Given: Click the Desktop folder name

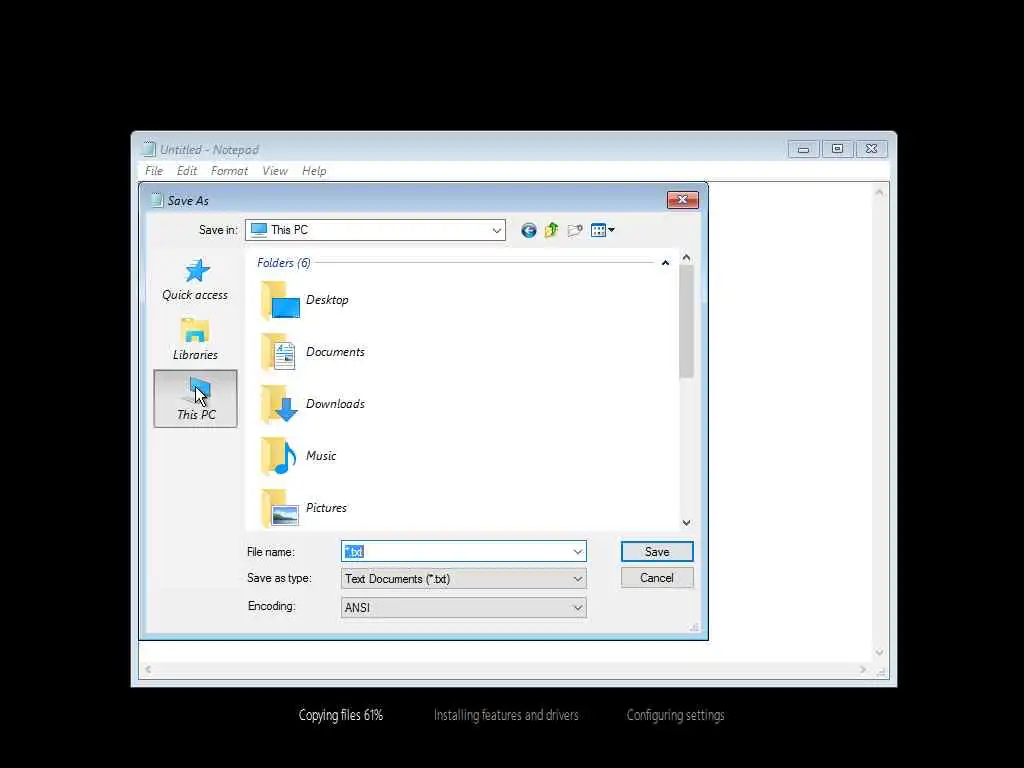Looking at the screenshot, I should [x=327, y=300].
